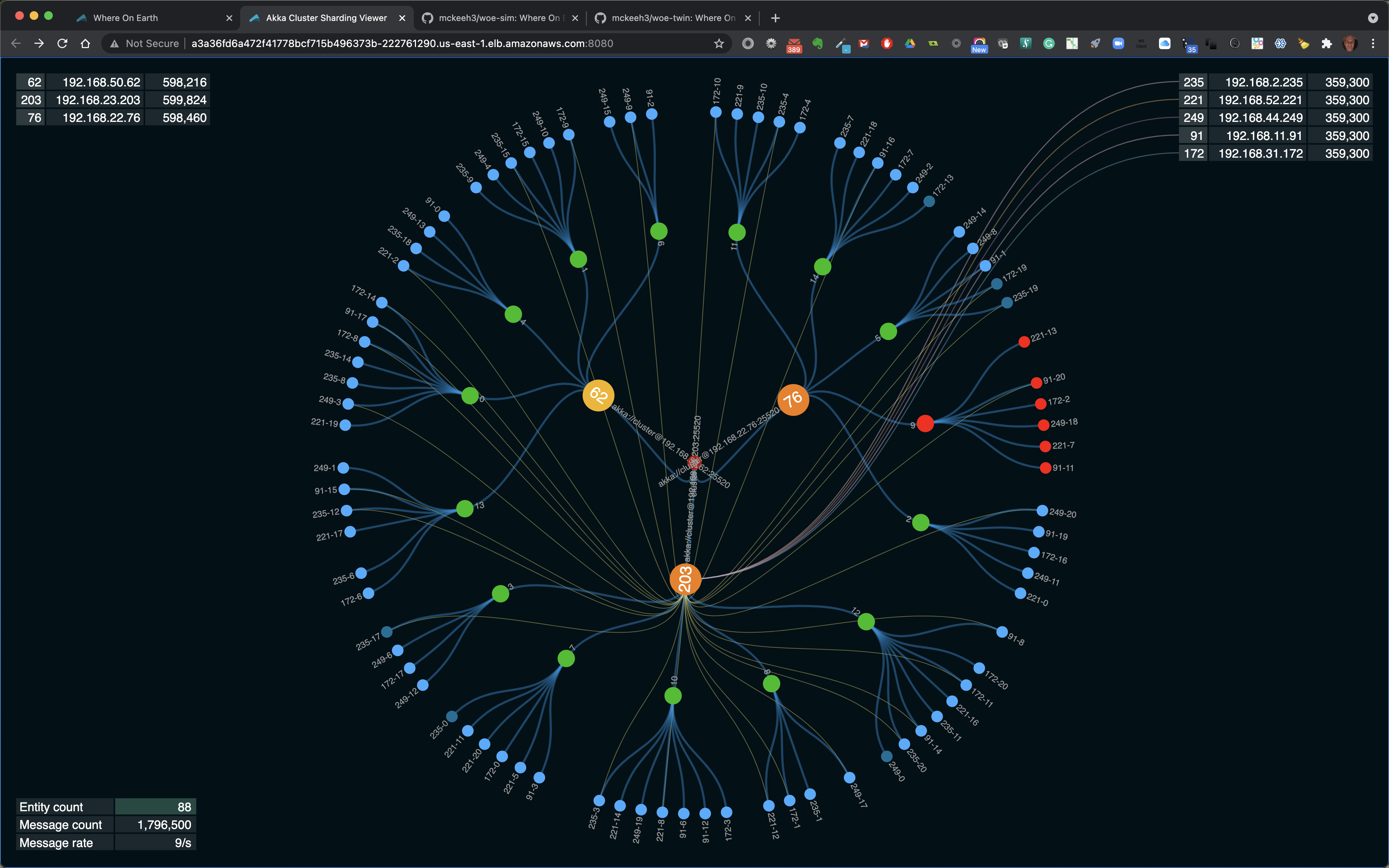Click the orange cluster node 203
Viewport: 1389px width, 868px height.
[685, 579]
